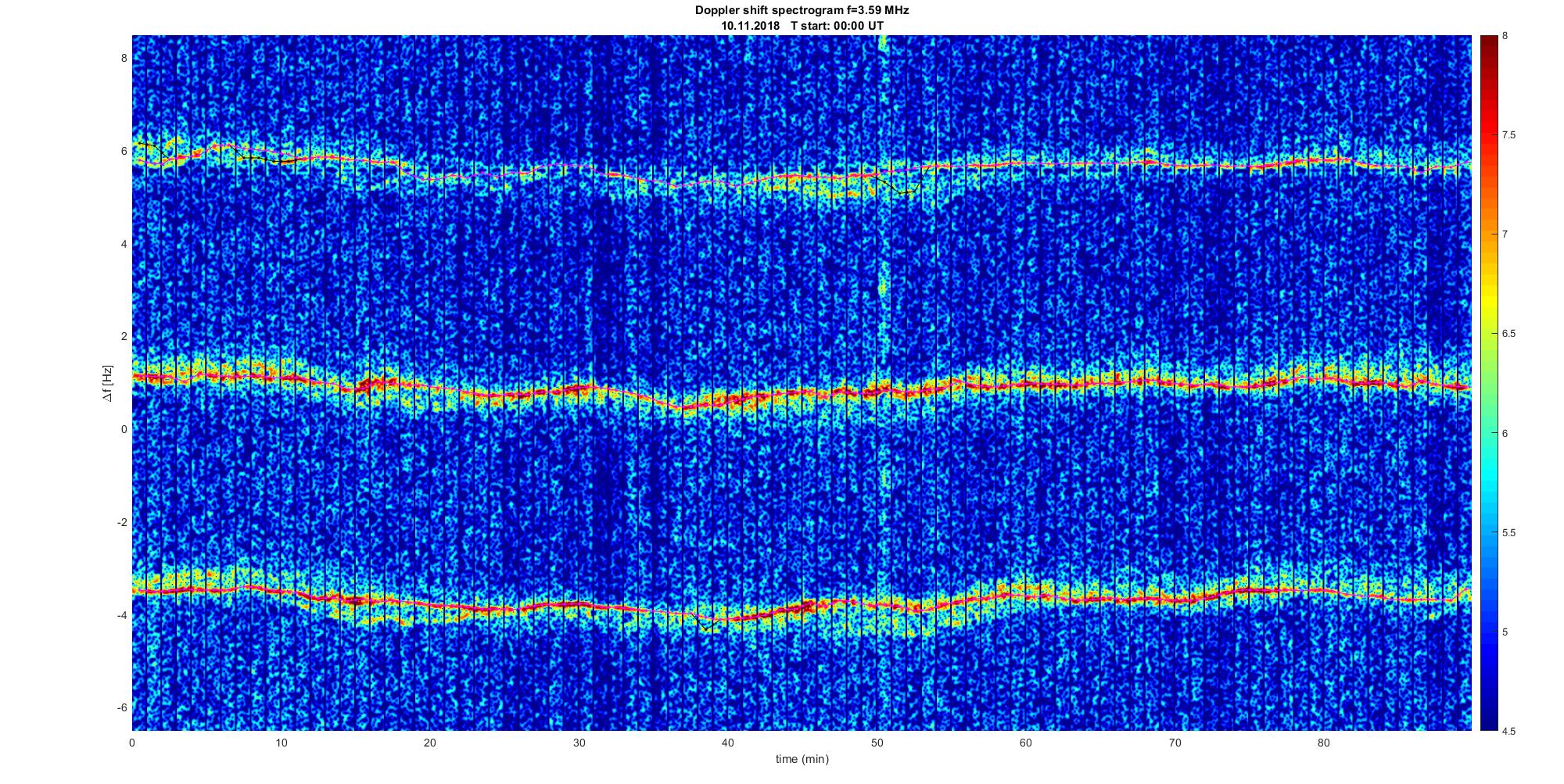This screenshot has width=1564, height=784.
Task: Click the x-axis tick label 20
Action: (x=430, y=743)
